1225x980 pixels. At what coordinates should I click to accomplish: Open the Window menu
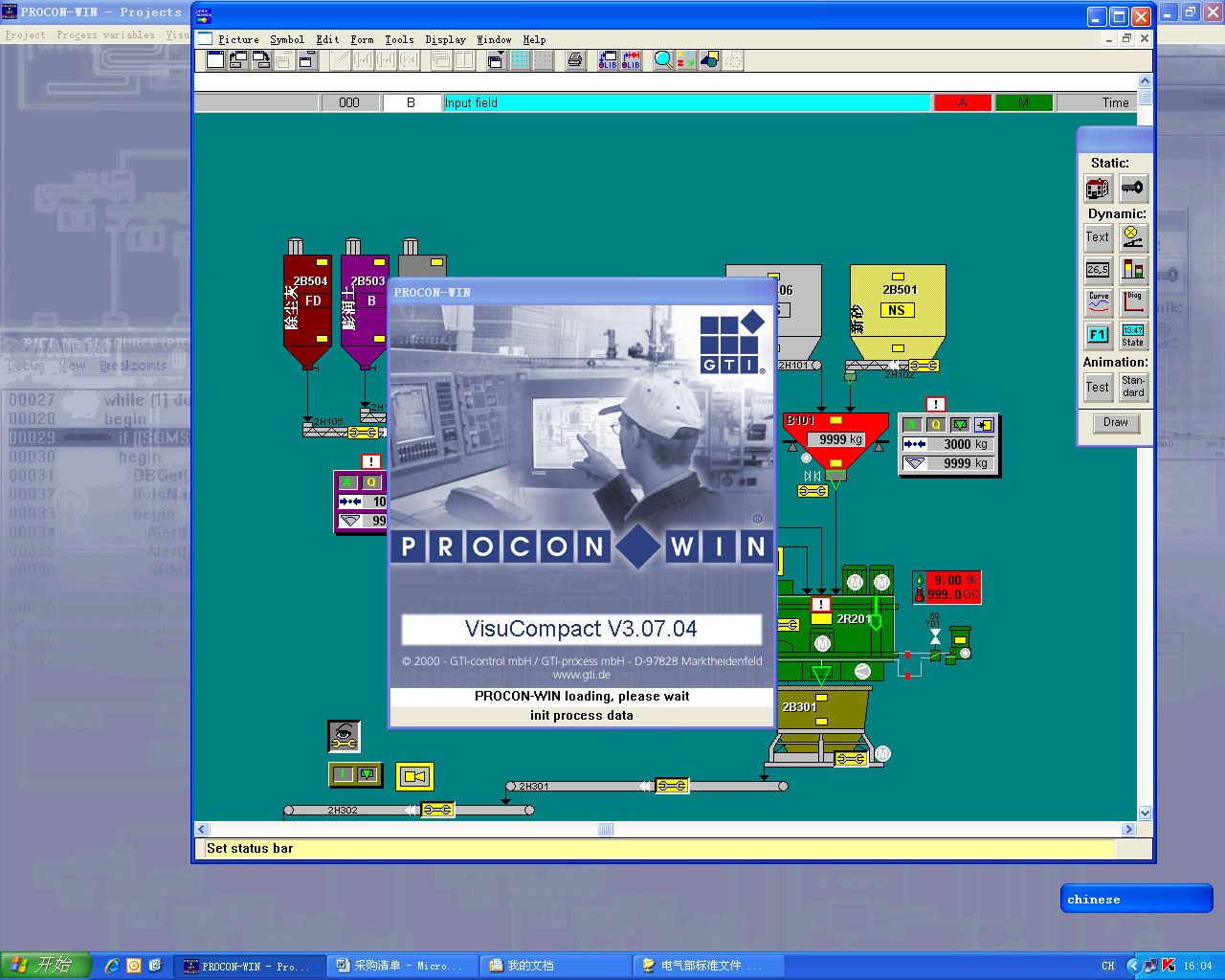(494, 39)
